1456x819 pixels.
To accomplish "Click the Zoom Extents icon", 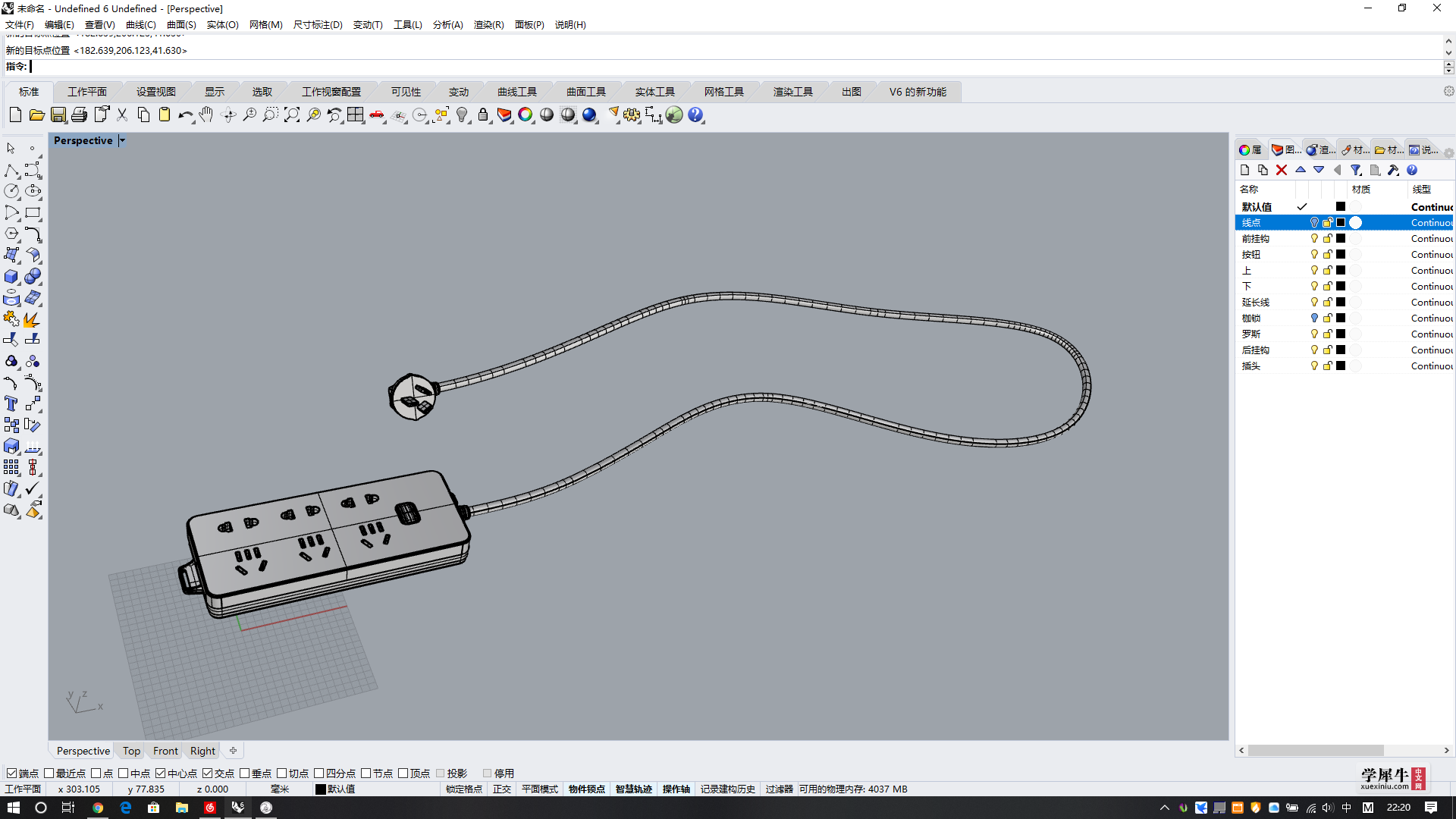I will point(292,115).
